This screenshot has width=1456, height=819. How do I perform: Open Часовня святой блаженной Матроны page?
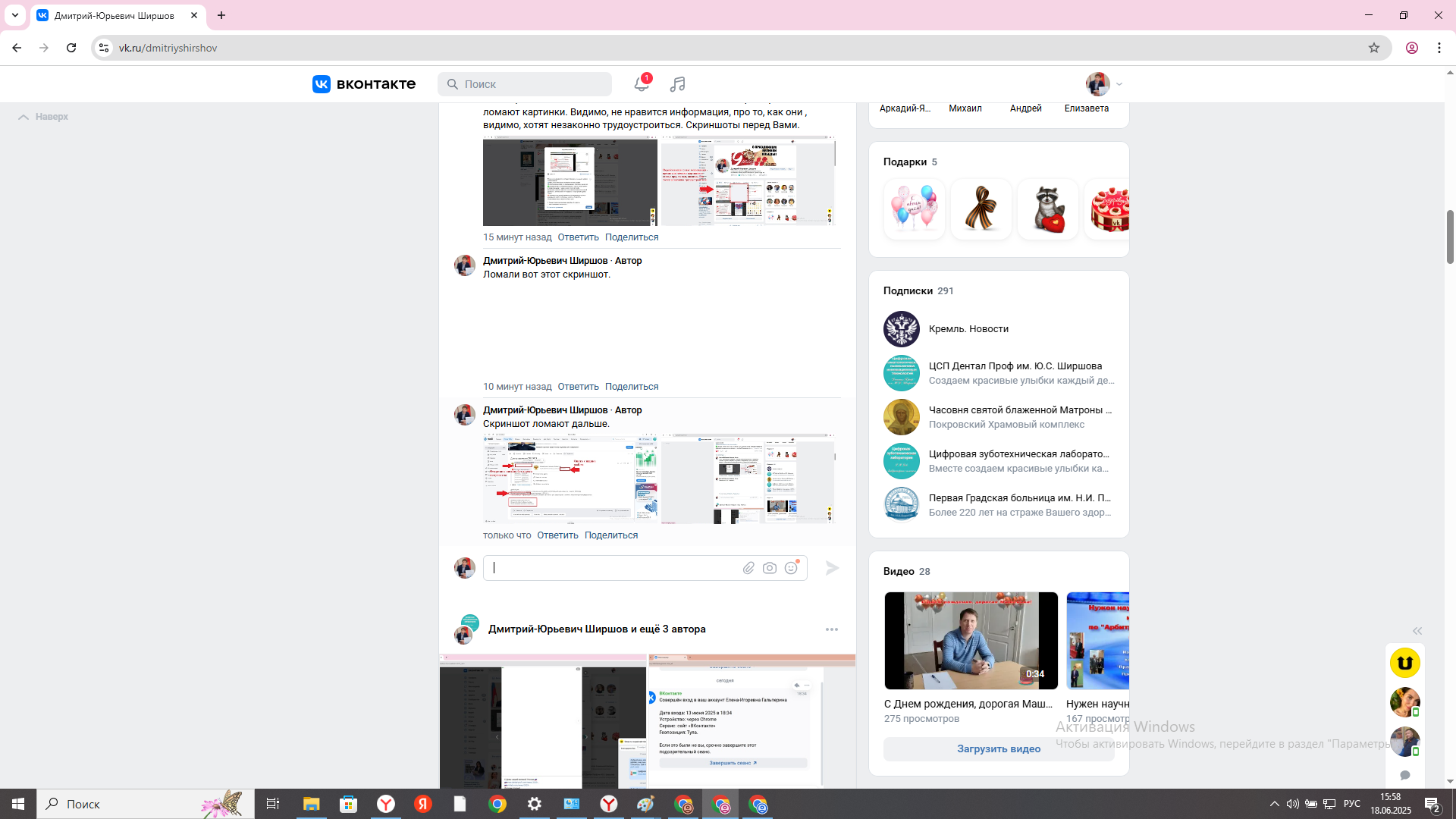pyautogui.click(x=999, y=417)
